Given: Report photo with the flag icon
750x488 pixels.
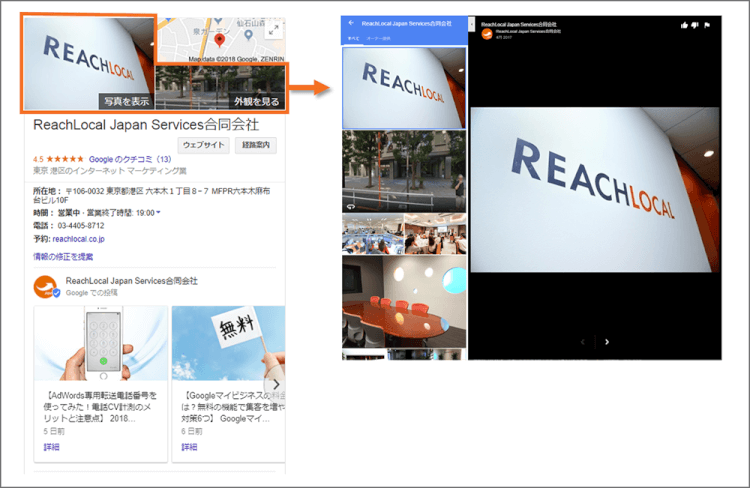Looking at the screenshot, I should (x=707, y=25).
